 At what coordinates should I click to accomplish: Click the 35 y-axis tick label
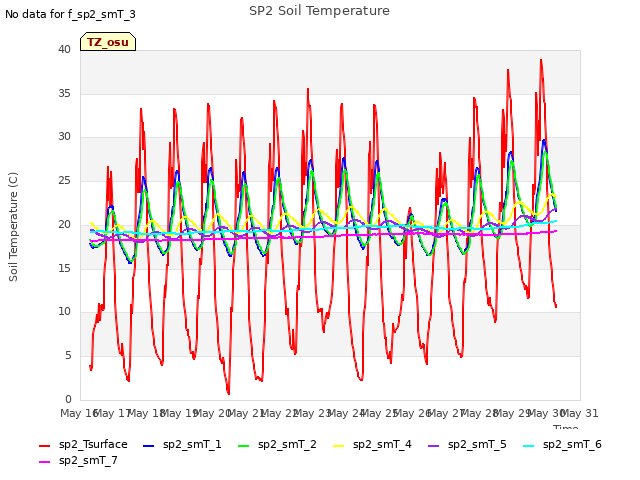click(x=64, y=93)
